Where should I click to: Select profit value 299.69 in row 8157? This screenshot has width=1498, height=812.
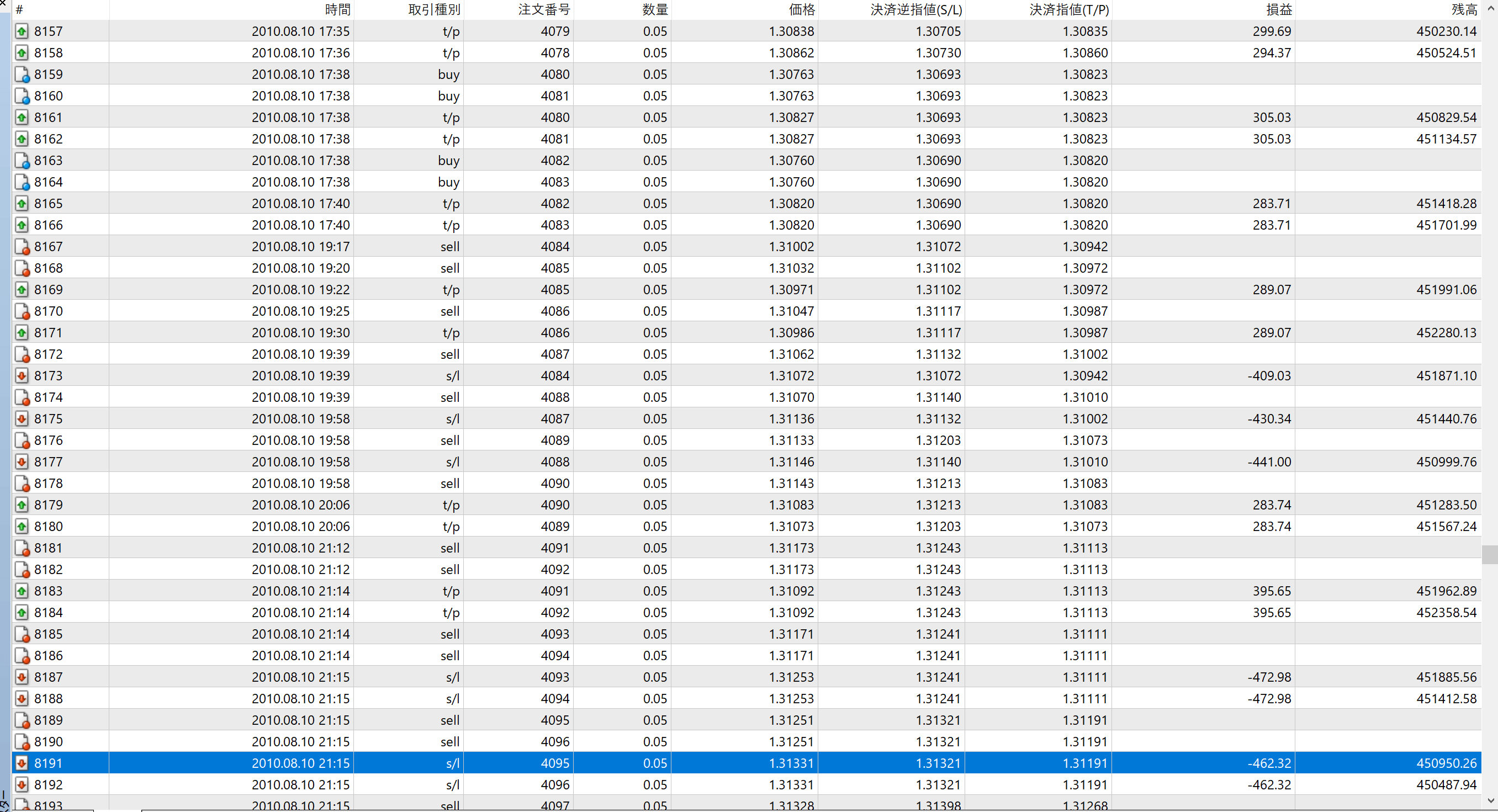tap(1272, 31)
